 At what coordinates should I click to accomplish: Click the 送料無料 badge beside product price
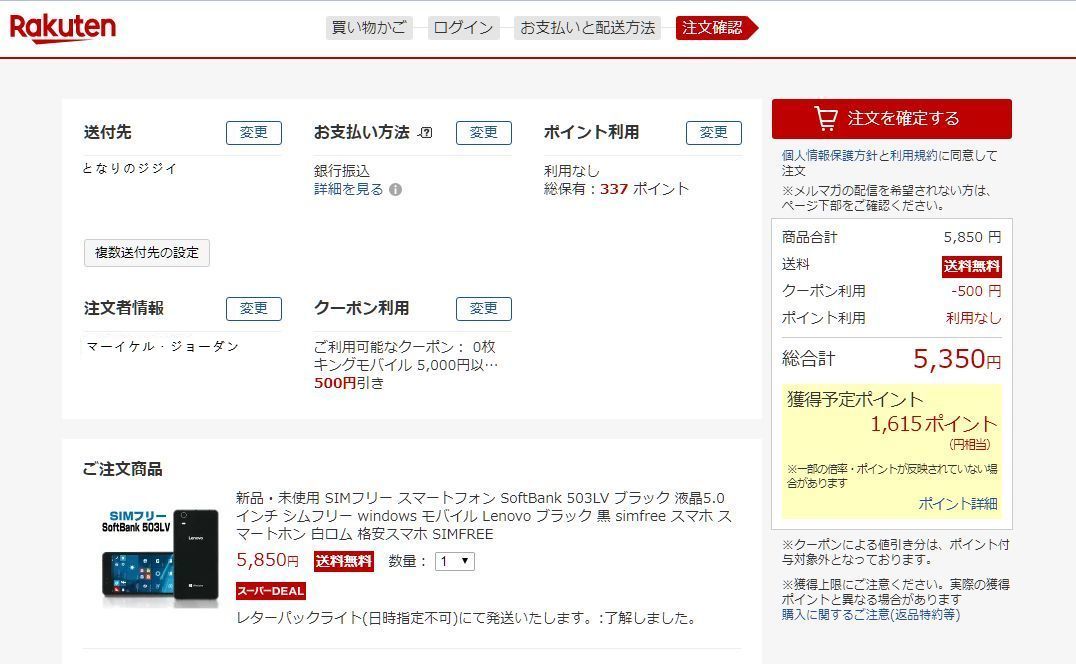click(343, 562)
